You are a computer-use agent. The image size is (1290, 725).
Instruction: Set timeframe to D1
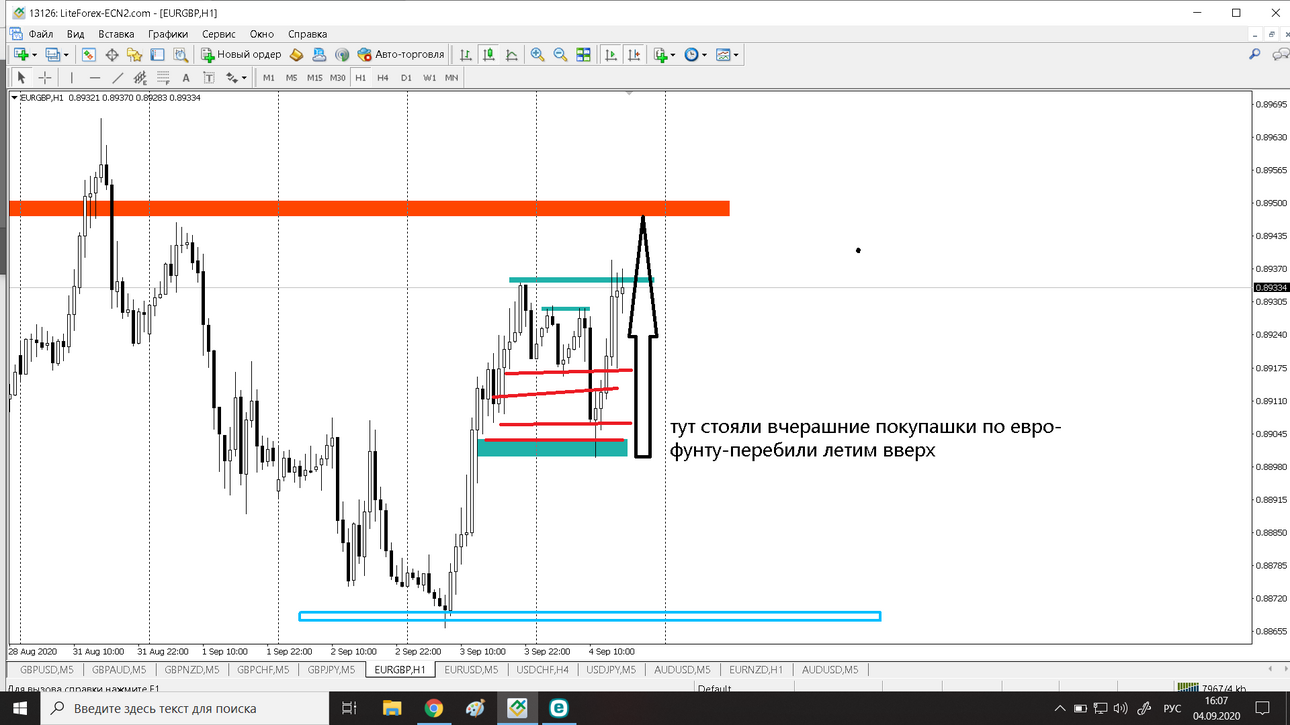406,77
